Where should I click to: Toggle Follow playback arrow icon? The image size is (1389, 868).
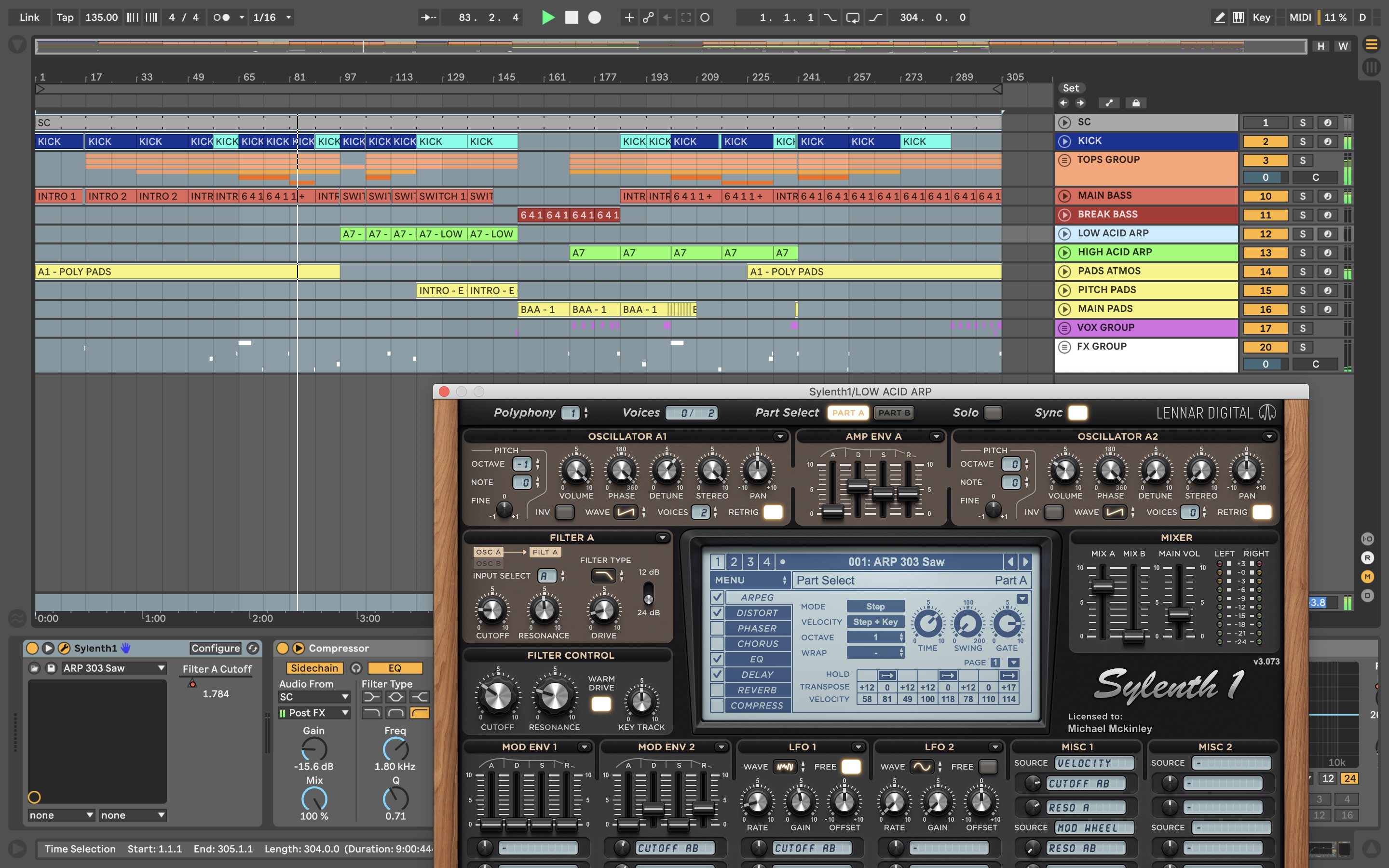tap(429, 17)
